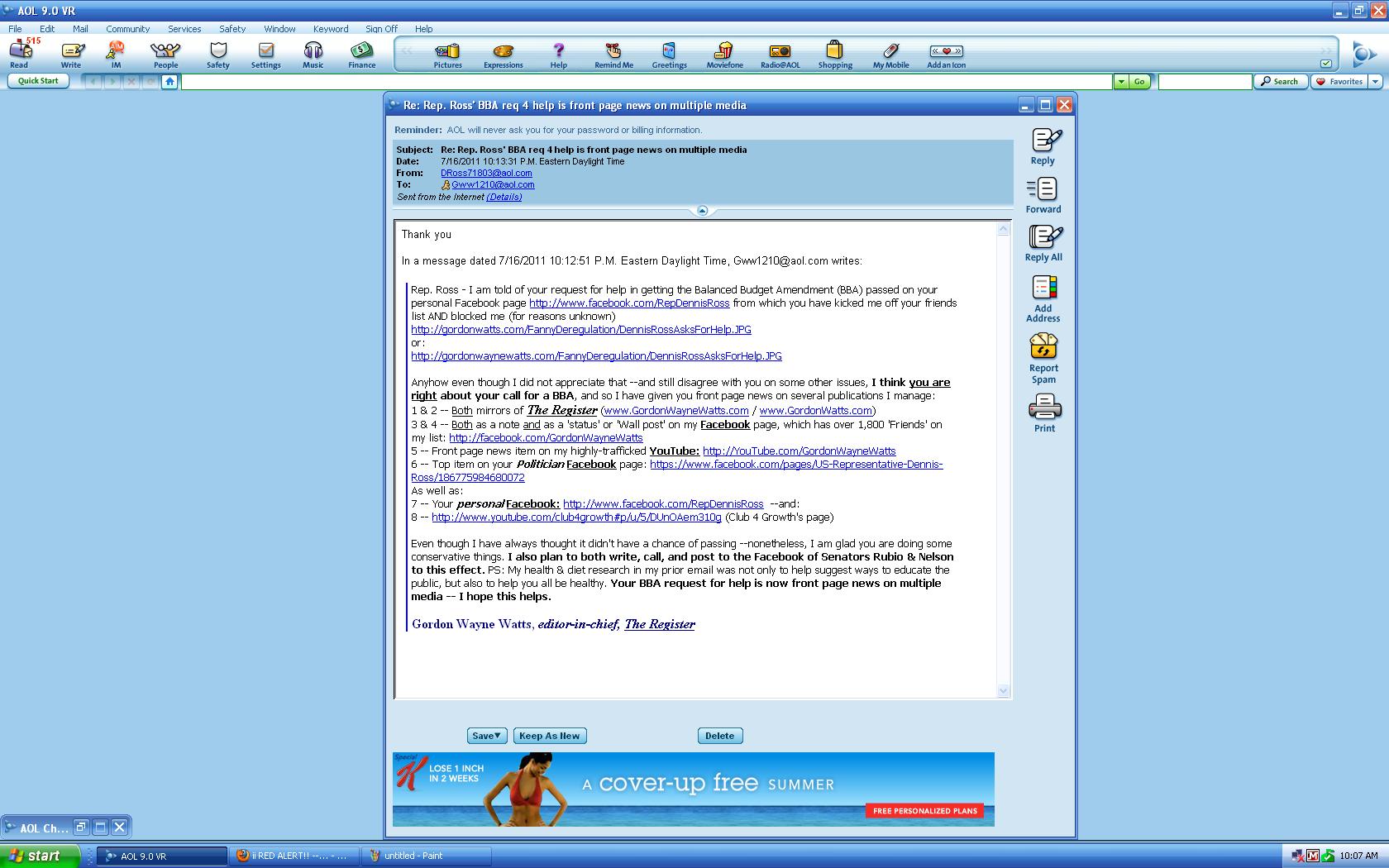Open the Community menu
The width and height of the screenshot is (1389, 868).
128,29
